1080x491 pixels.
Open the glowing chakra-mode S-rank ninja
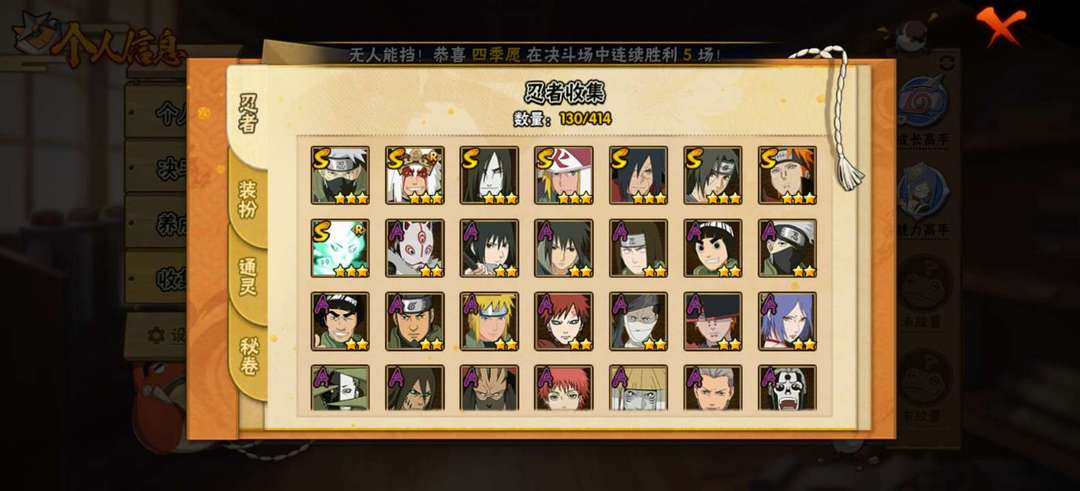click(340, 248)
